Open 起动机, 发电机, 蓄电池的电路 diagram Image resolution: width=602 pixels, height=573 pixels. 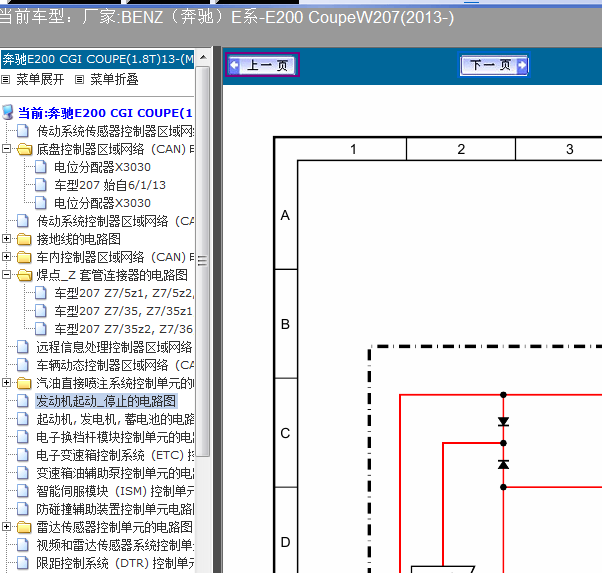coord(115,419)
